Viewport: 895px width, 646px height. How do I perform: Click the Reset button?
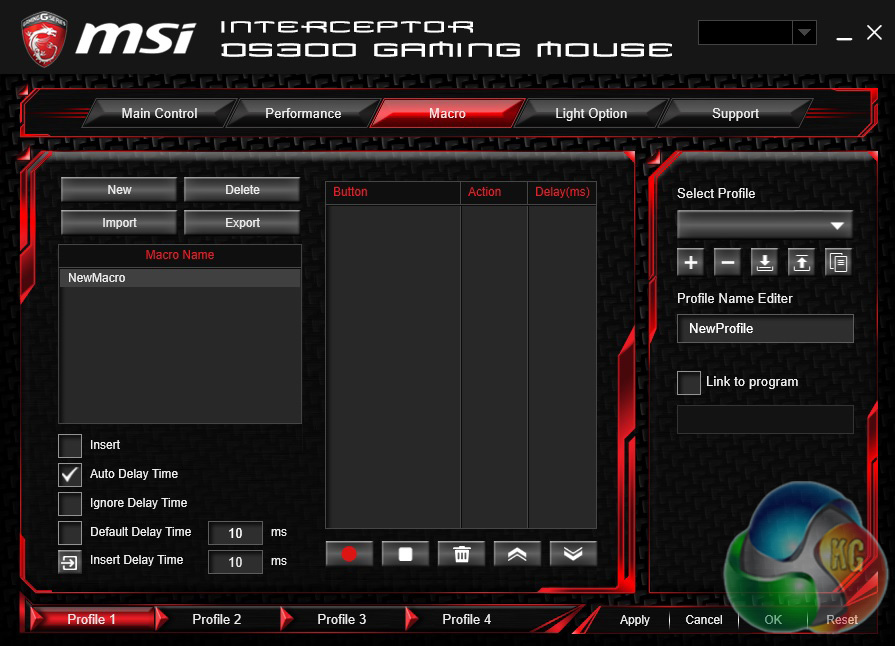842,620
